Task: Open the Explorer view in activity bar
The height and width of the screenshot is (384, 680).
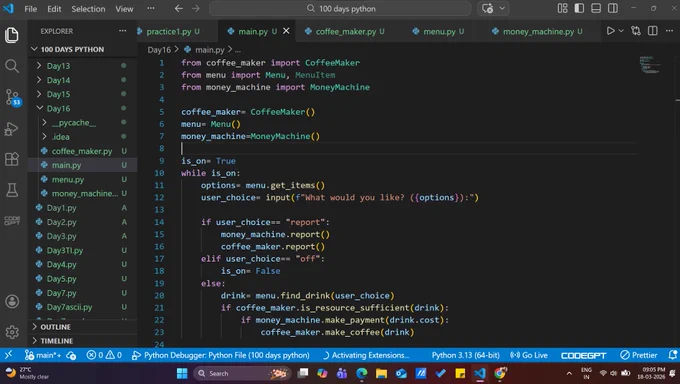Action: coord(12,35)
